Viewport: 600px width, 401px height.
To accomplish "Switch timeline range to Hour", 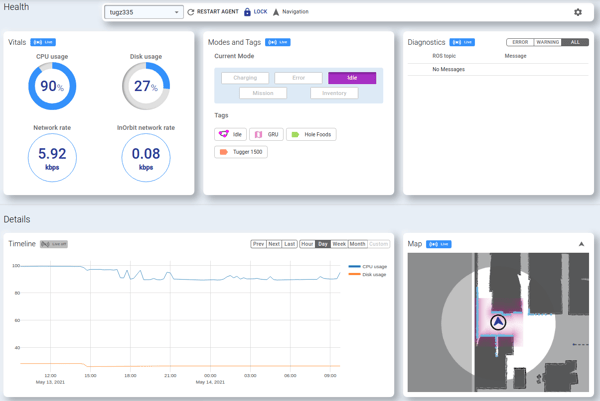I will pos(307,244).
